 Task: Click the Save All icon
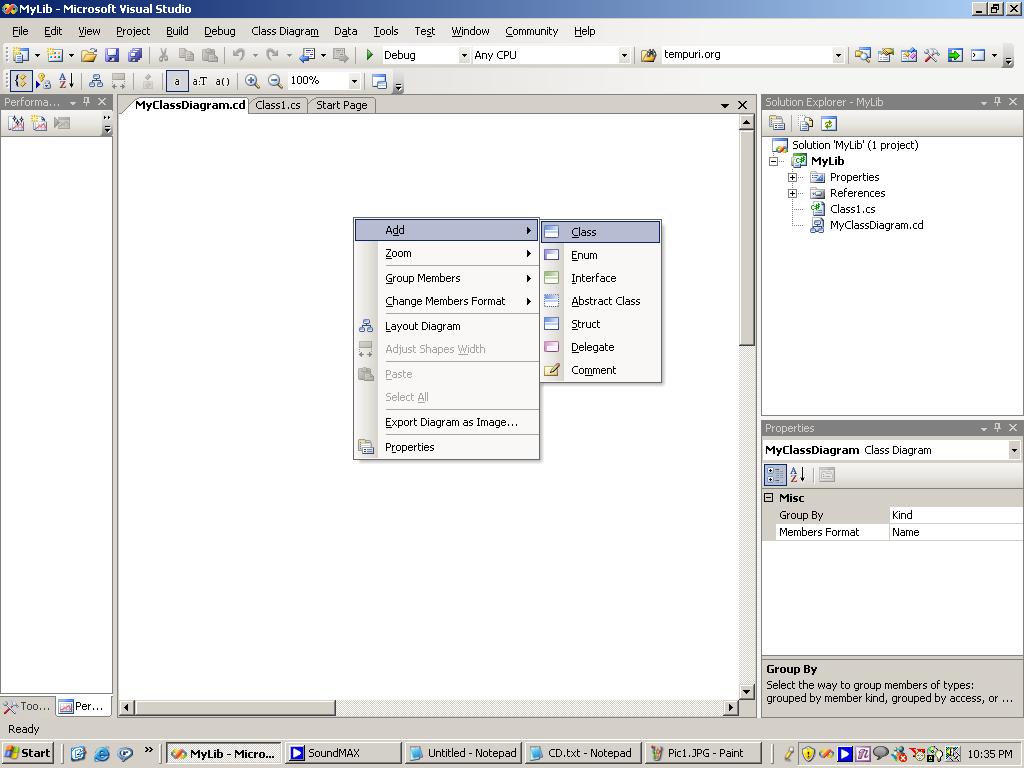(135, 55)
